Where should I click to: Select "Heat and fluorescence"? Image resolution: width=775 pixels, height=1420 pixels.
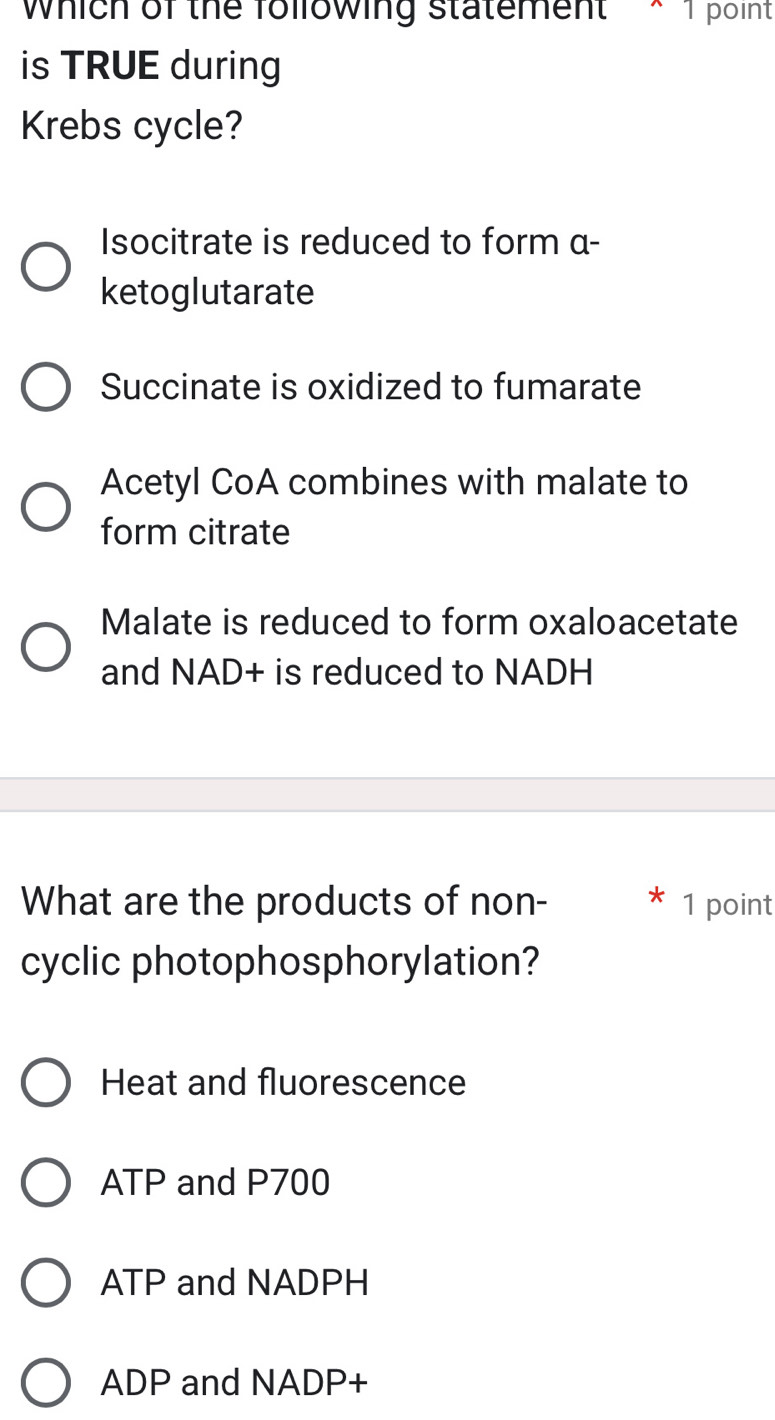[x=44, y=1082]
